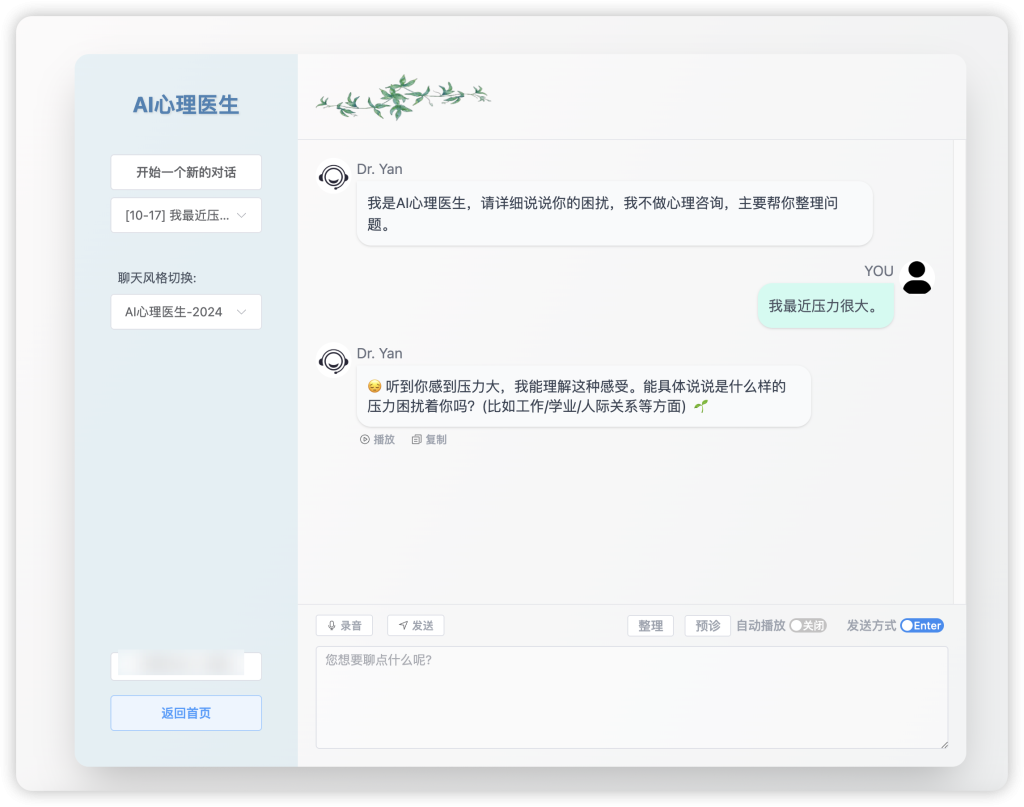Enable the 自动播放 auto-play switch
Image resolution: width=1024 pixels, height=807 pixels.
807,626
